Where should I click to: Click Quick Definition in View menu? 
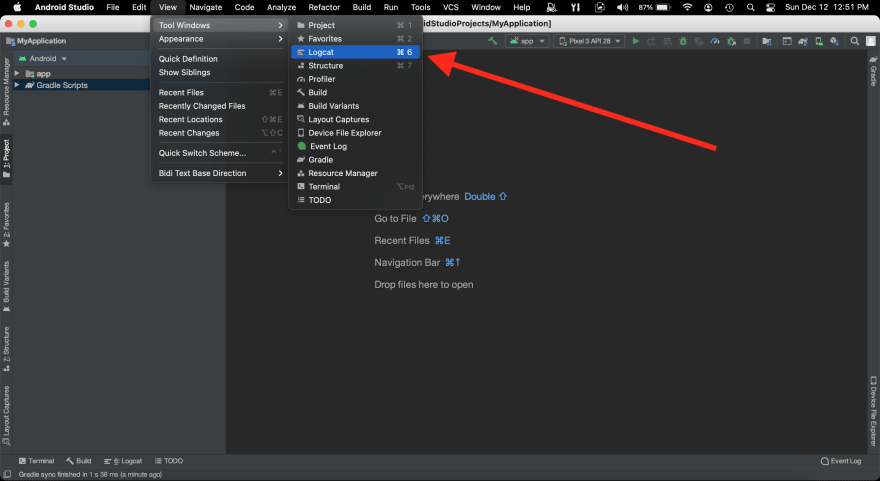pyautogui.click(x=220, y=59)
